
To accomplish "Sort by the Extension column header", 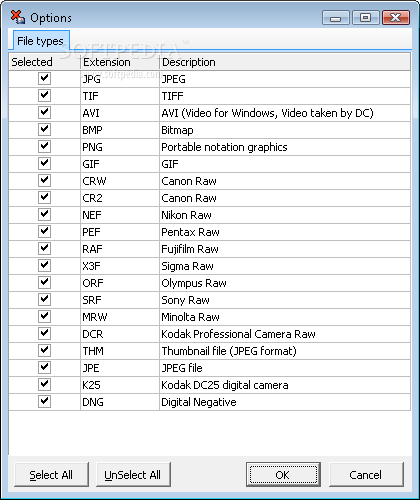I will pos(120,62).
